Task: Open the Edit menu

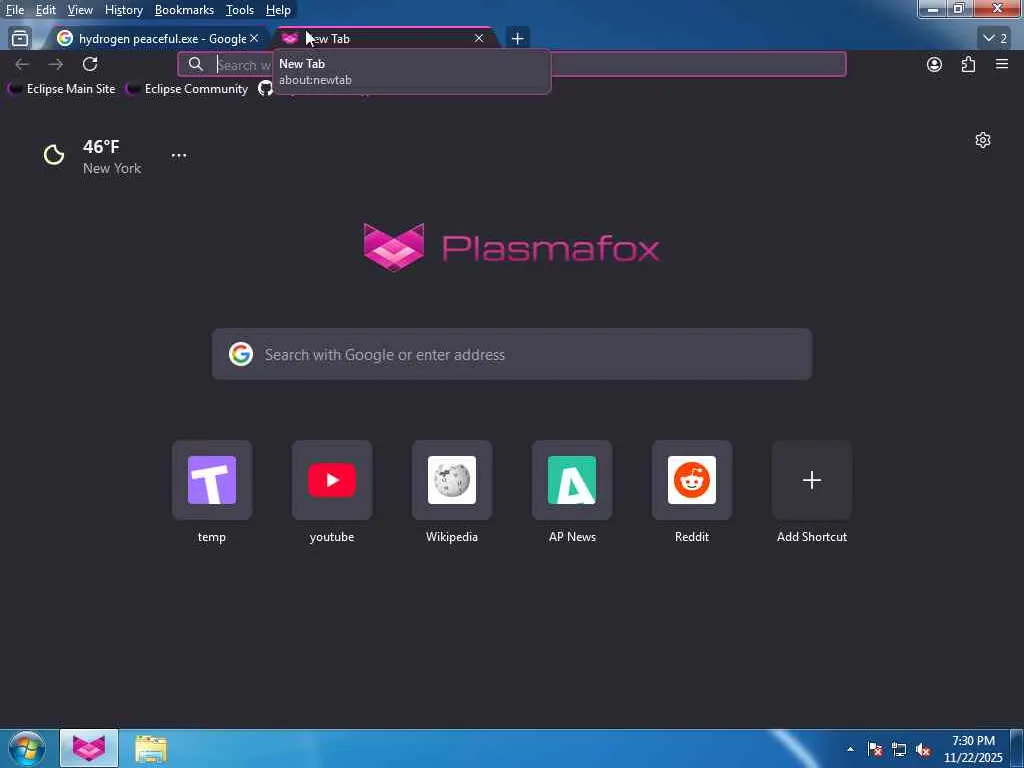Action: [x=45, y=10]
